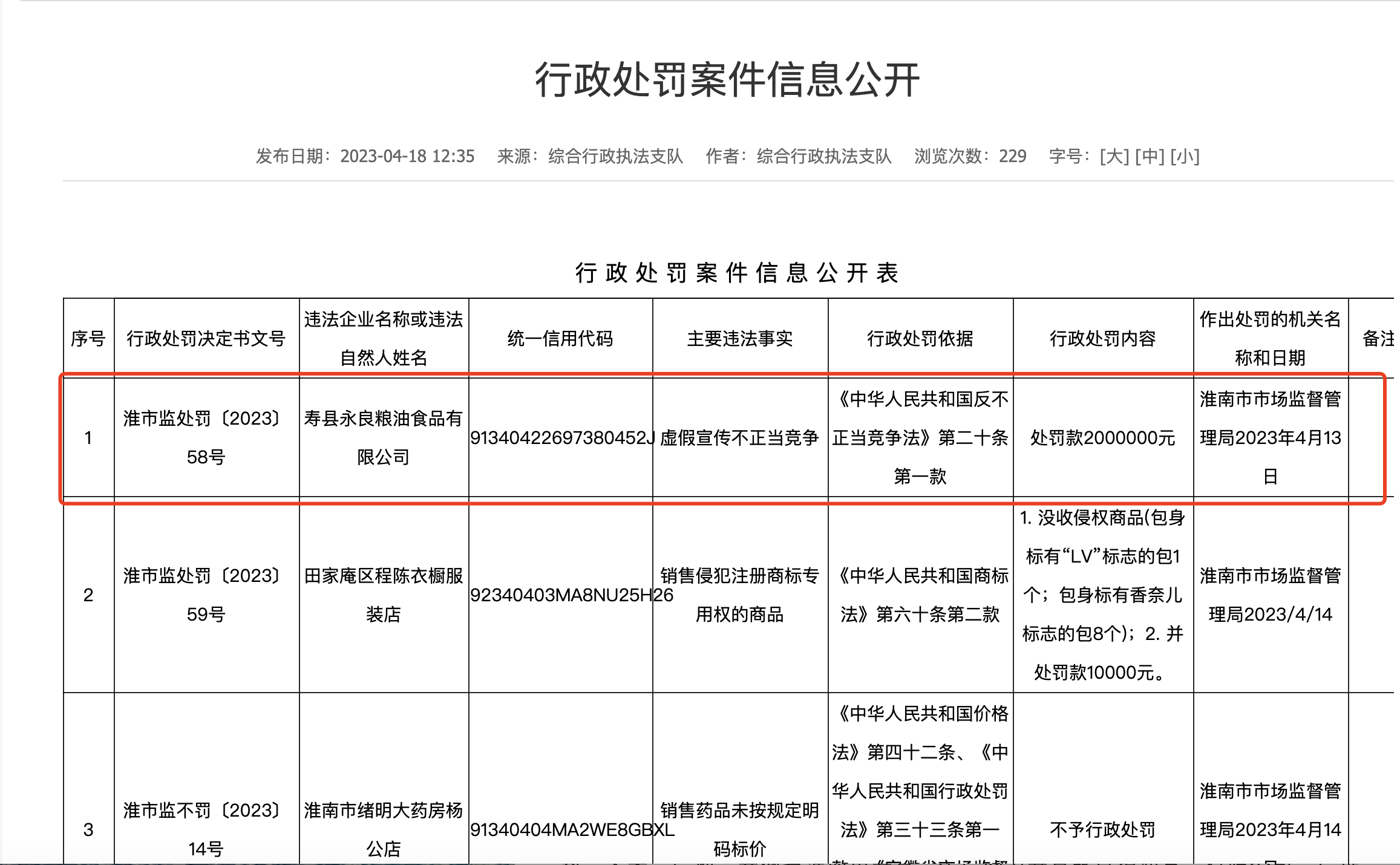The width and height of the screenshot is (1400, 865).
Task: Set font size to medium [中]
Action: tap(1150, 156)
